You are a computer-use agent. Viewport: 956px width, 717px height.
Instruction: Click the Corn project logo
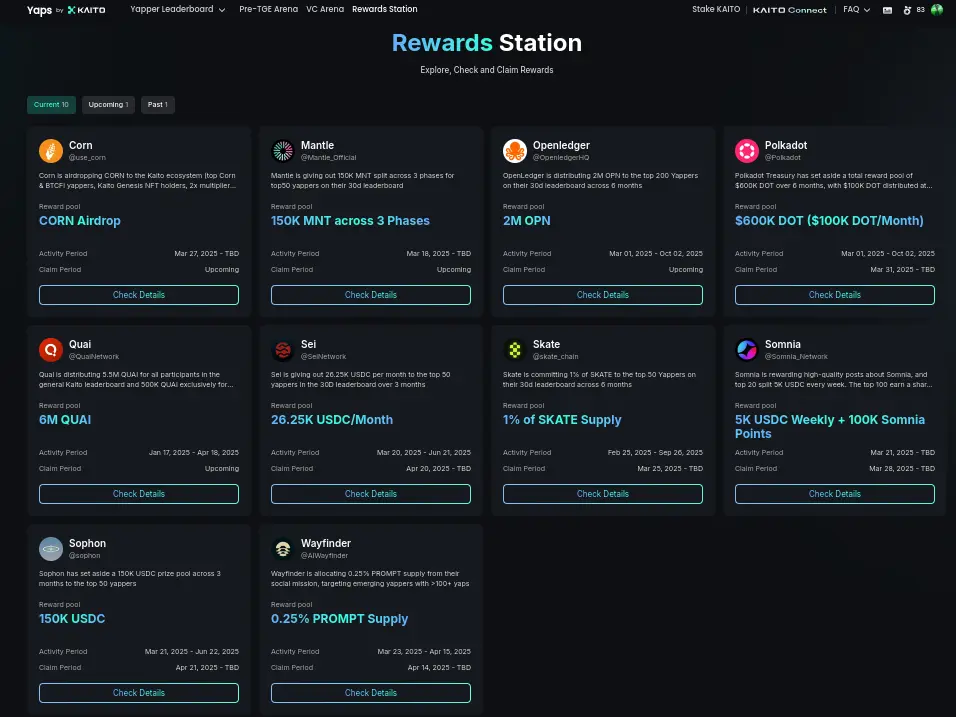tap(51, 151)
